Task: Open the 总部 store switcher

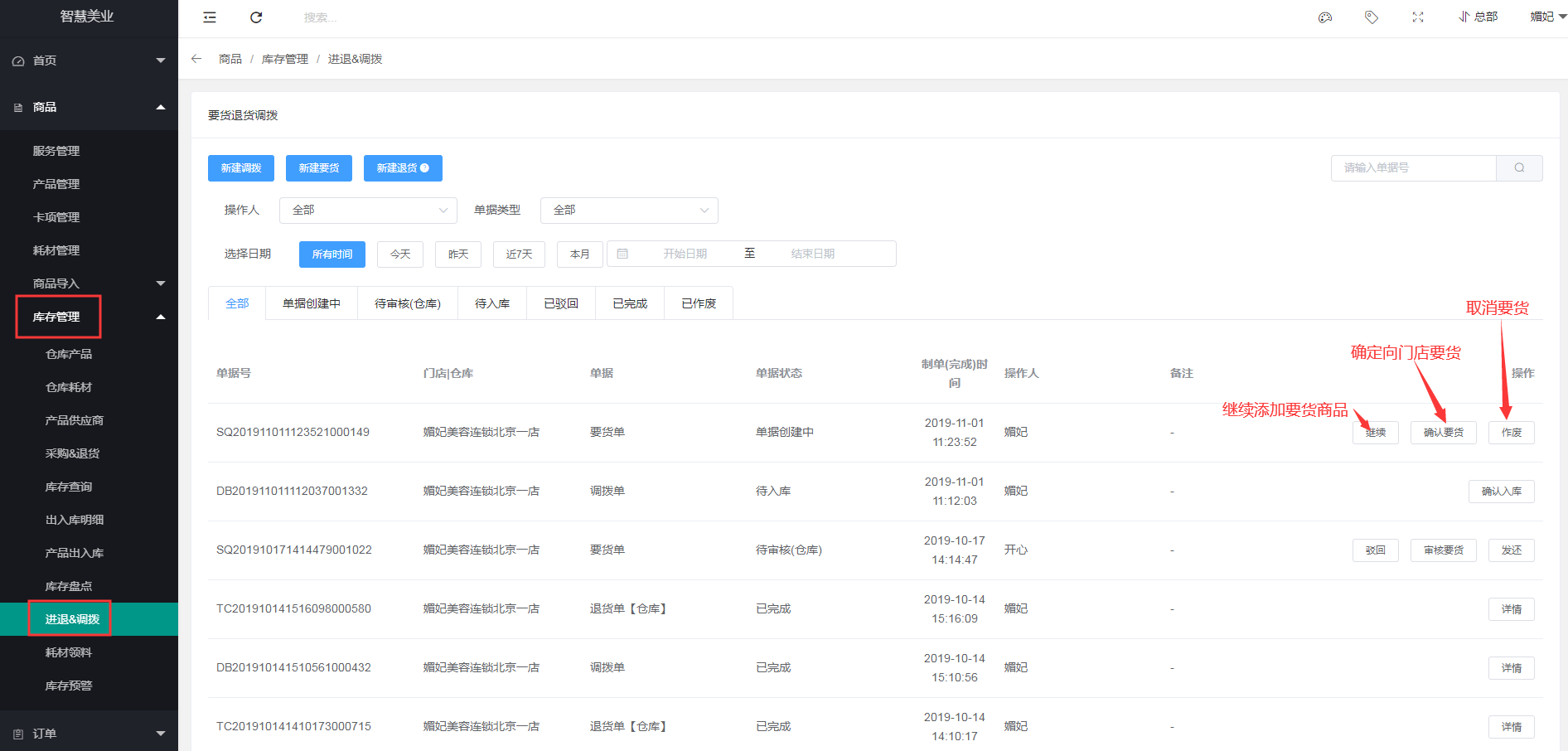Action: point(1478,17)
